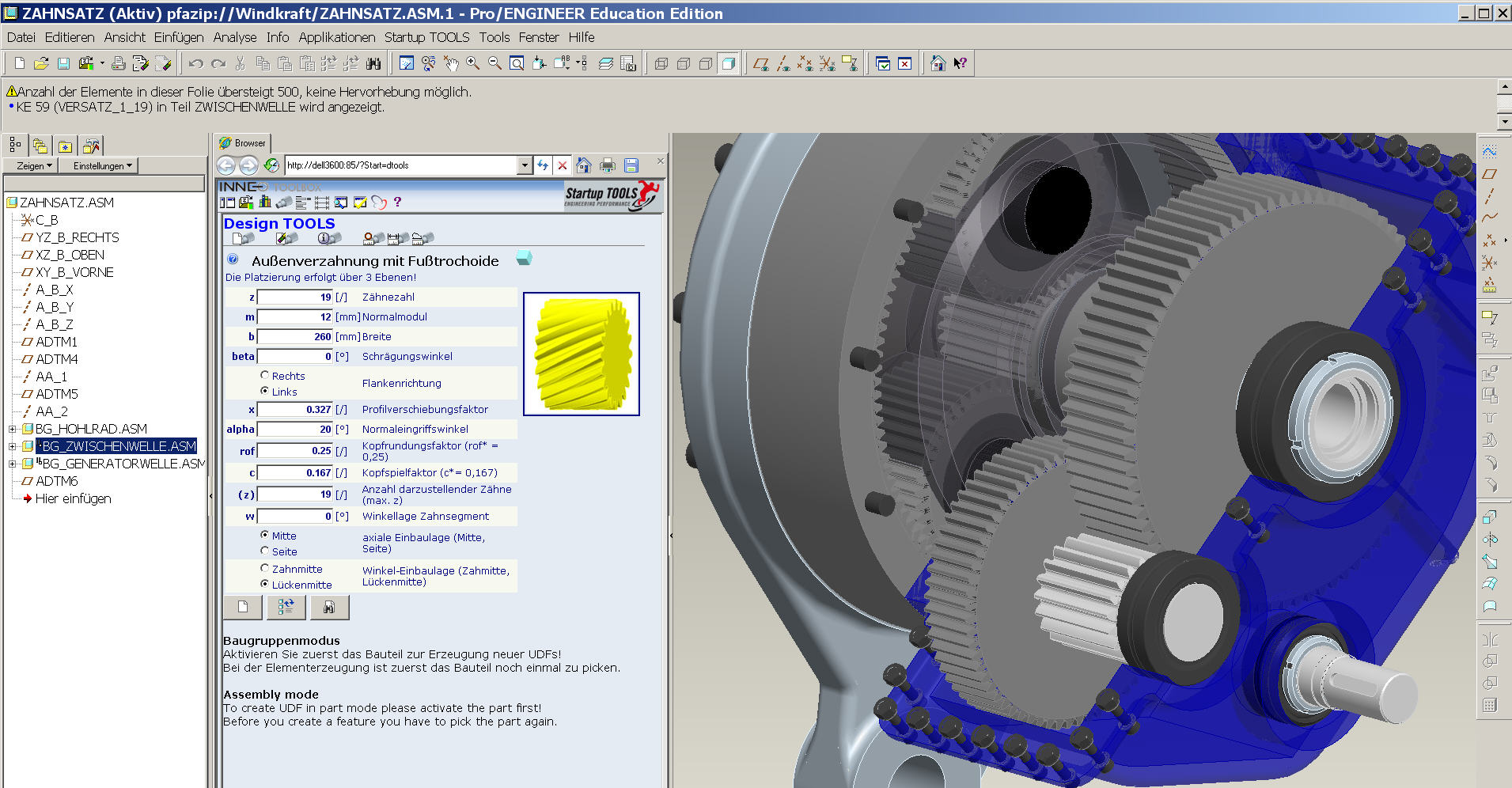Toggle coordinate systems display

point(828,63)
